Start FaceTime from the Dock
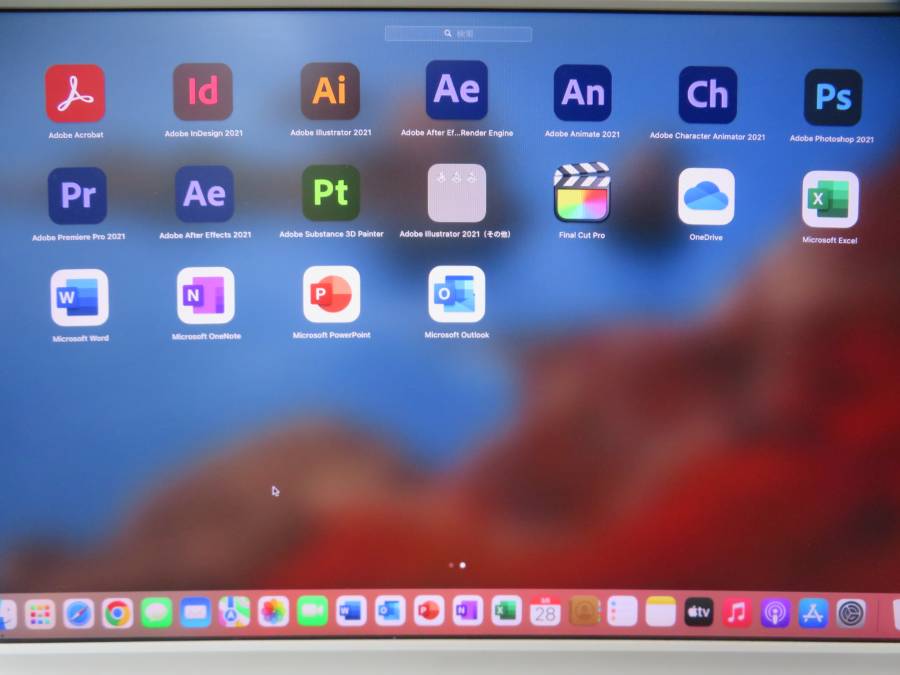 [x=312, y=611]
